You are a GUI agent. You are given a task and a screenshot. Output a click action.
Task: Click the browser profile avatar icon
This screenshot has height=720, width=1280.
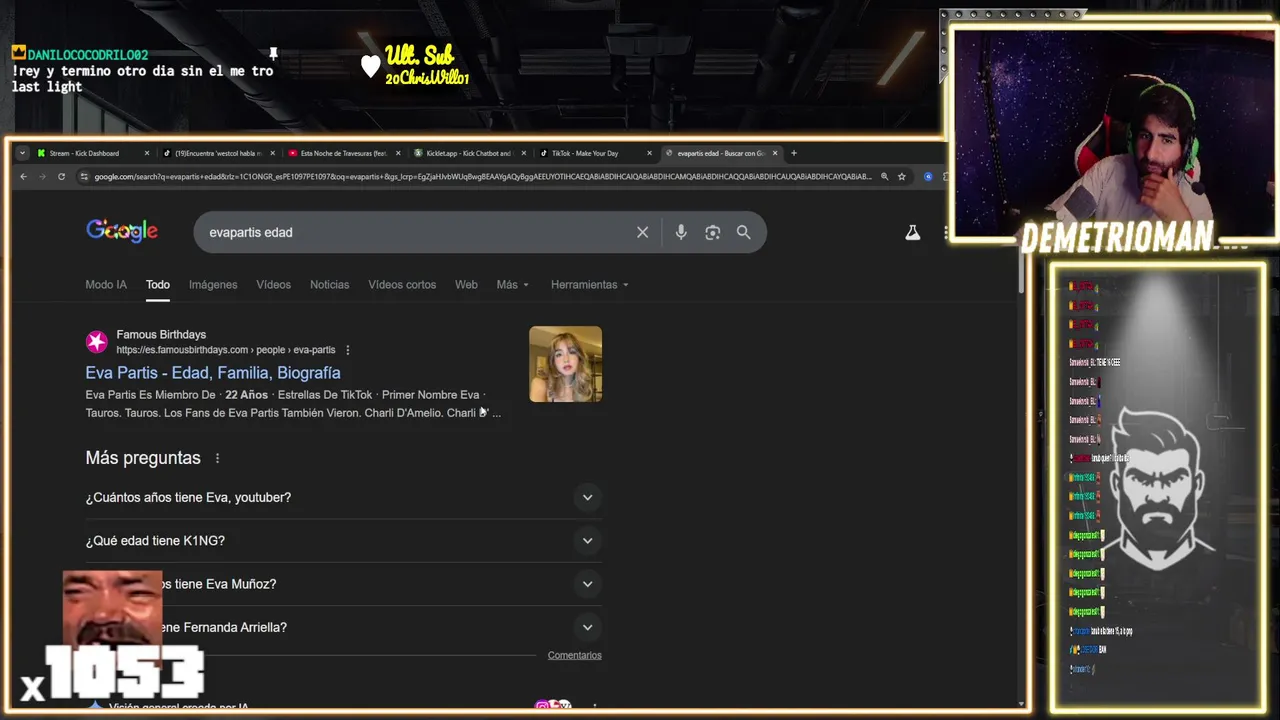(x=928, y=177)
